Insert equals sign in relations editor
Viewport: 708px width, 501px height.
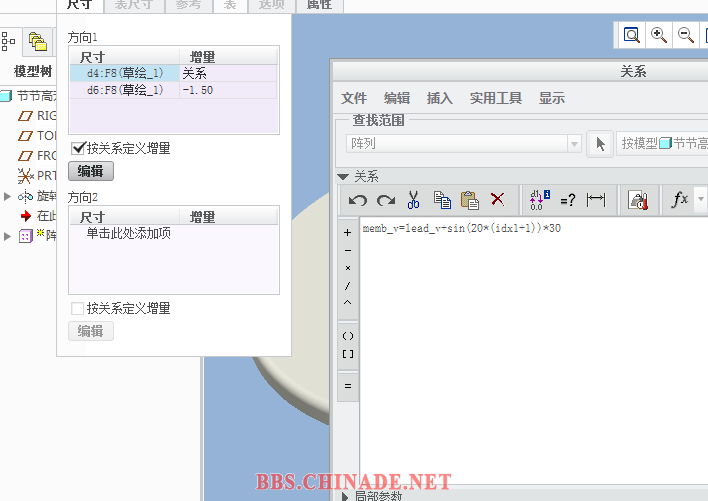[348, 386]
